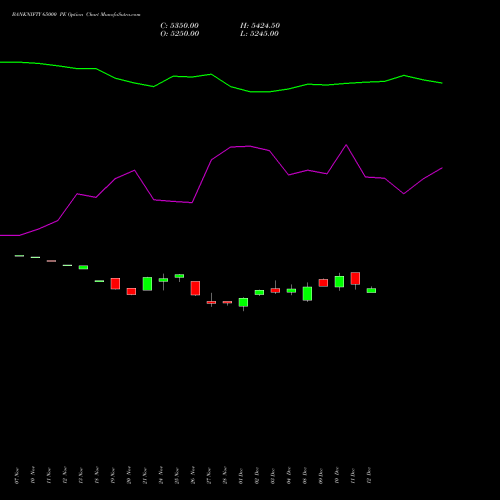Select the small red candlestick for 27 Nov
Screen dimensions: 500x500
pos(211,302)
